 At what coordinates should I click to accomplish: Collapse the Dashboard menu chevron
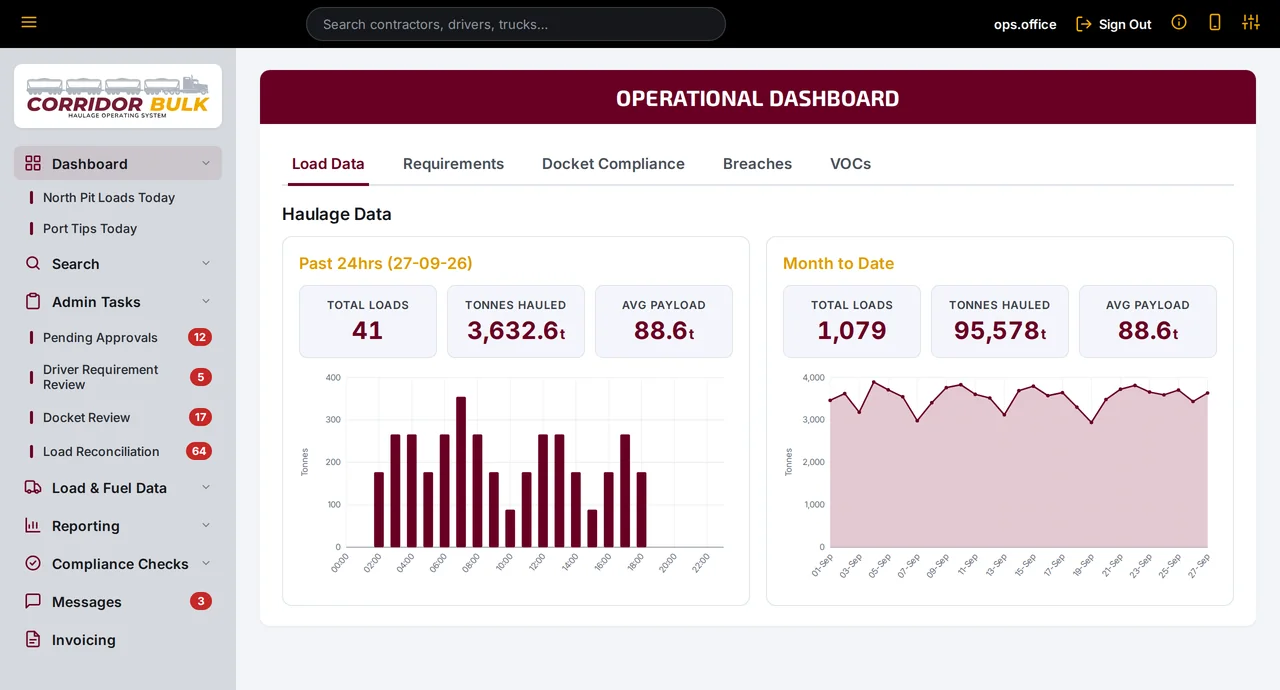[x=206, y=163]
